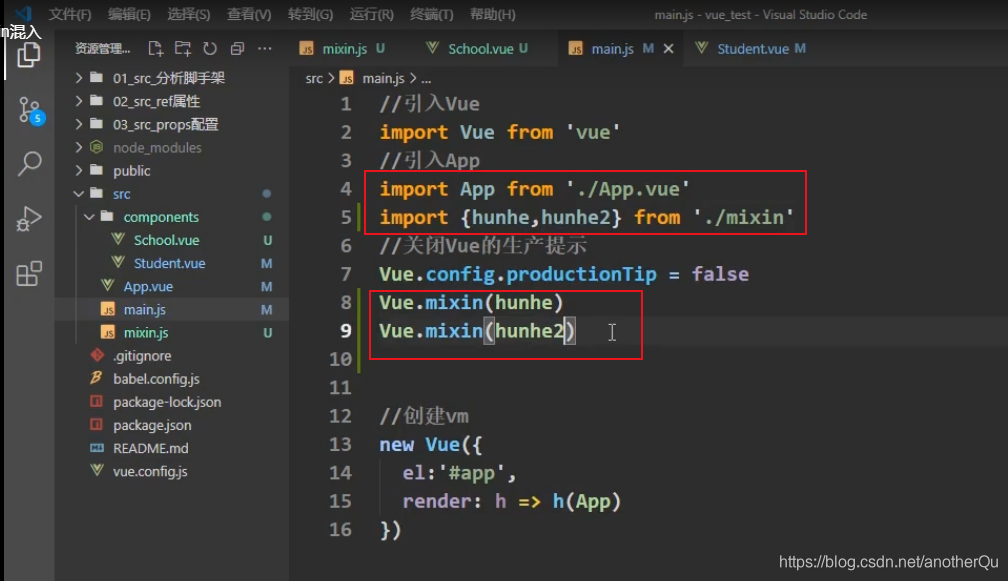Open the 终端(T) menu

point(431,14)
